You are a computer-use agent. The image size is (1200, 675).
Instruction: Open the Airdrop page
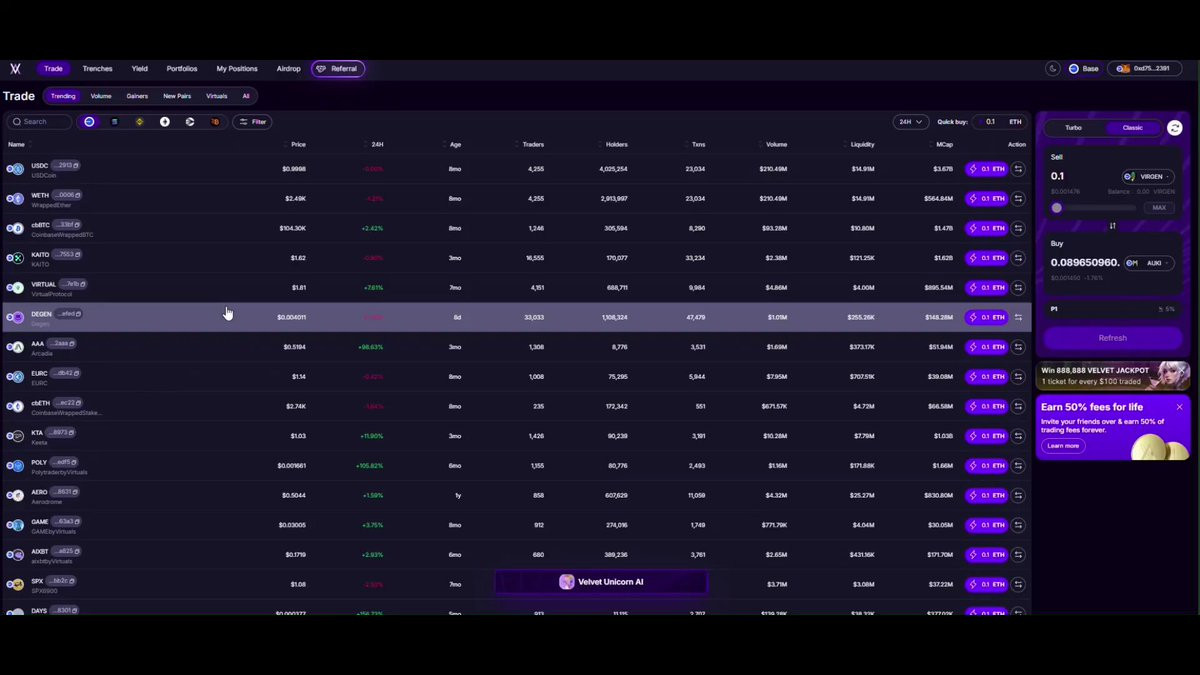tap(288, 69)
